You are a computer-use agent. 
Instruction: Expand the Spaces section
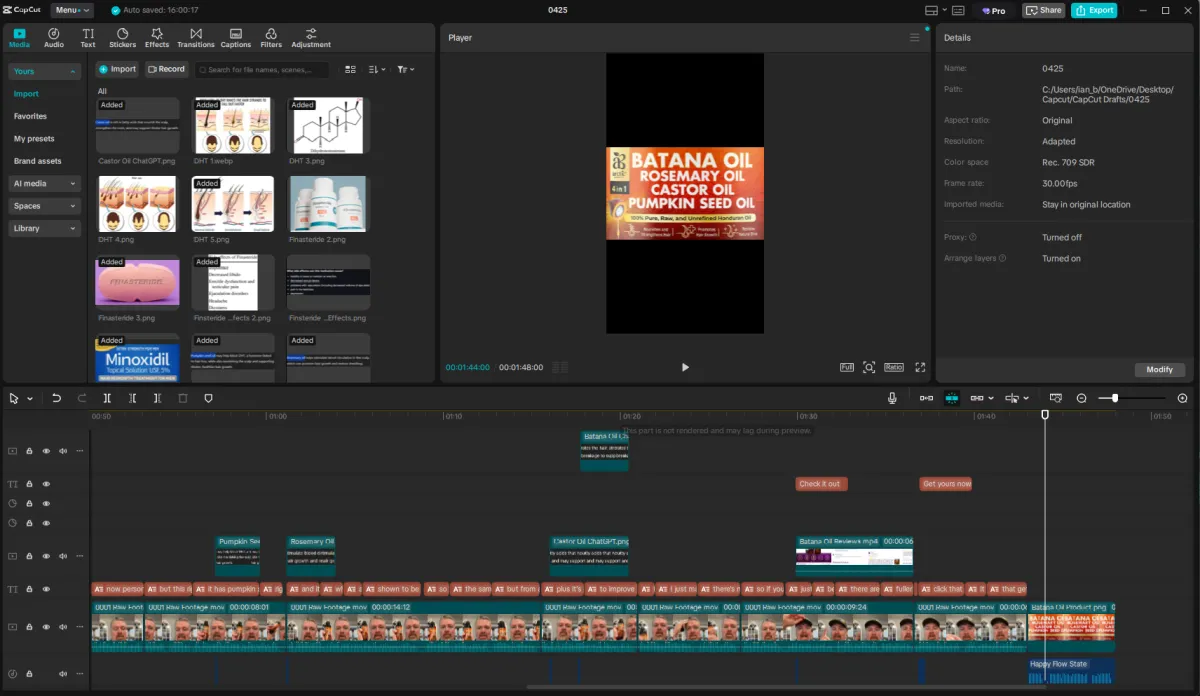pyautogui.click(x=44, y=206)
